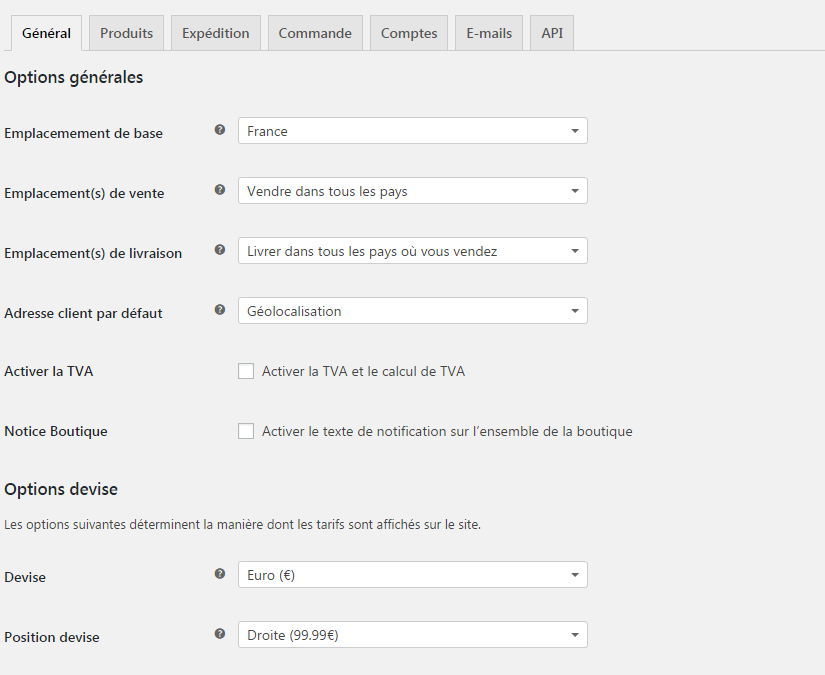Expand the Vendre dans tous les pays dropdown
825x675 pixels.
412,190
